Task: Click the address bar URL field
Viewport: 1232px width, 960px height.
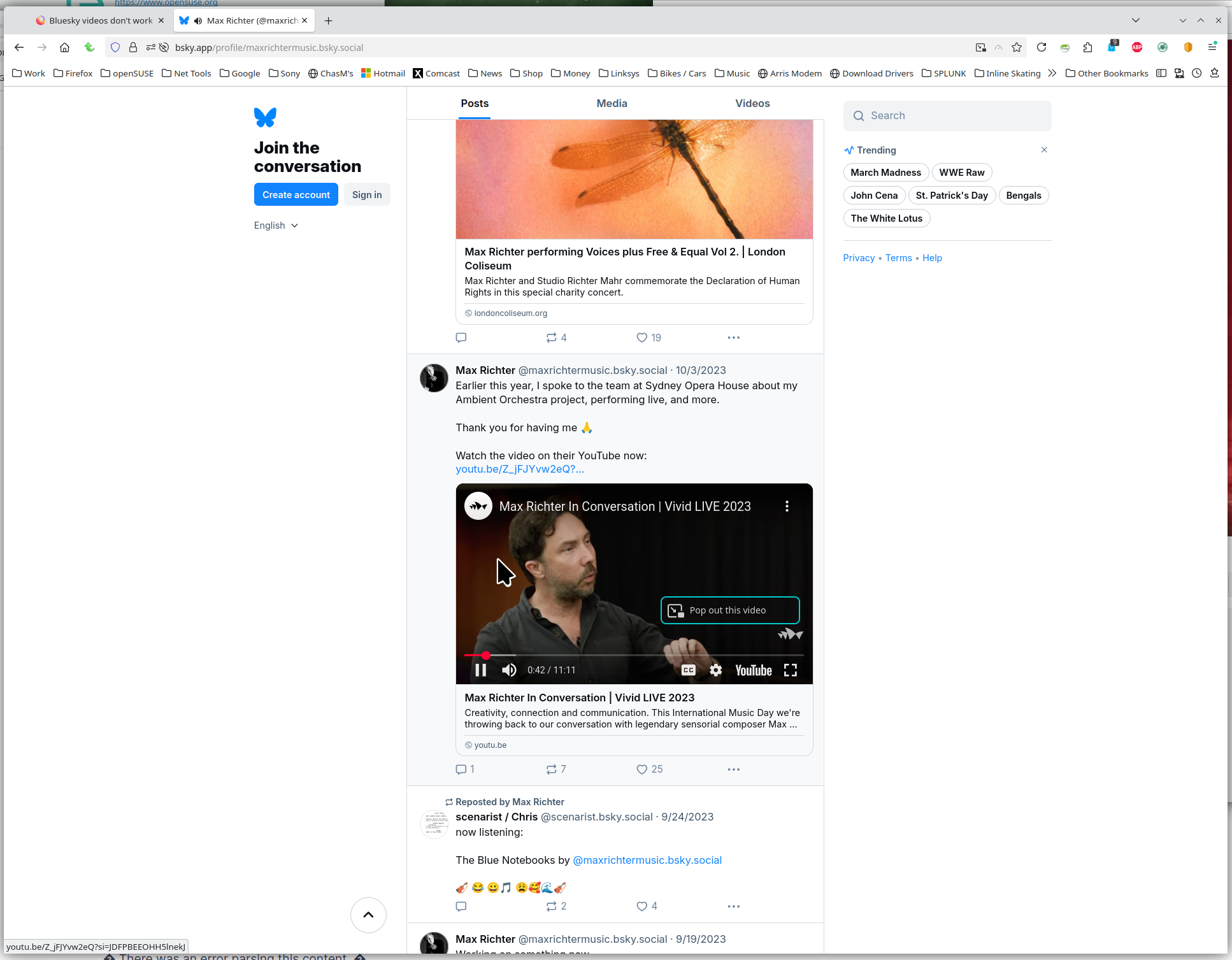Action: click(567, 47)
